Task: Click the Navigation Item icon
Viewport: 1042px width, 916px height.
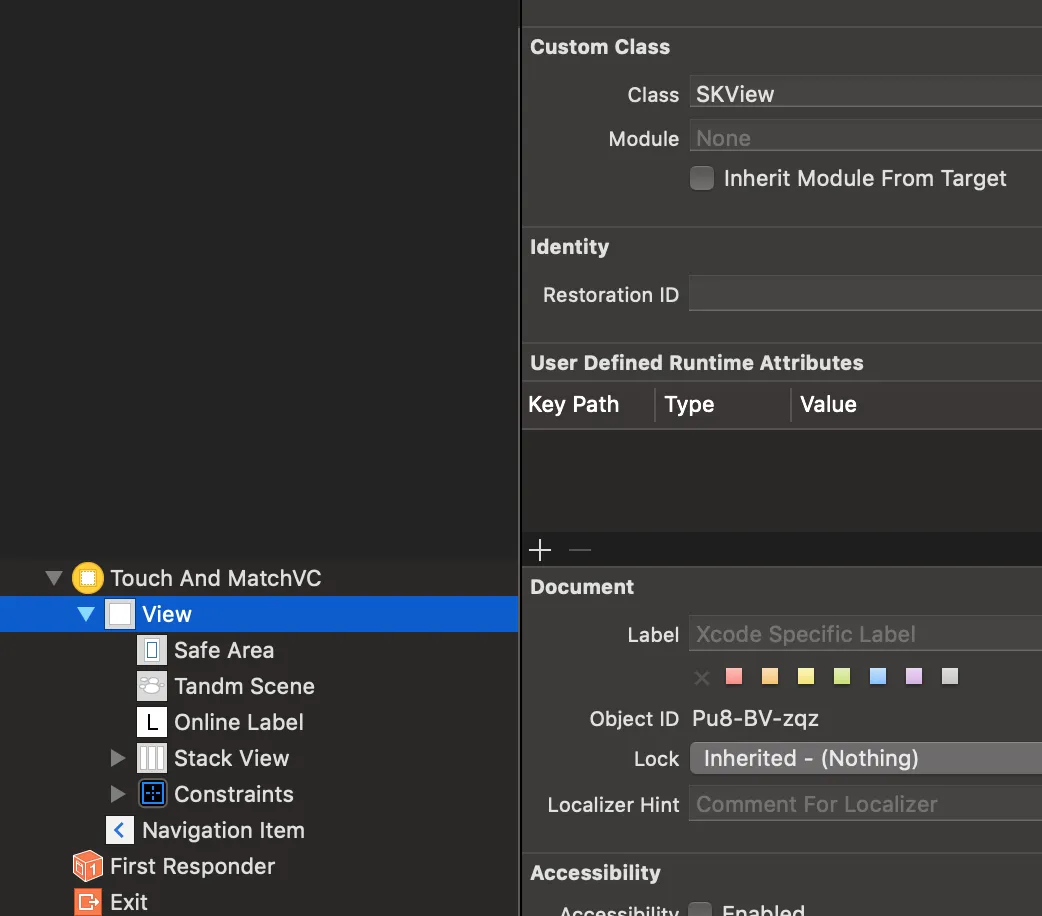Action: pos(120,830)
